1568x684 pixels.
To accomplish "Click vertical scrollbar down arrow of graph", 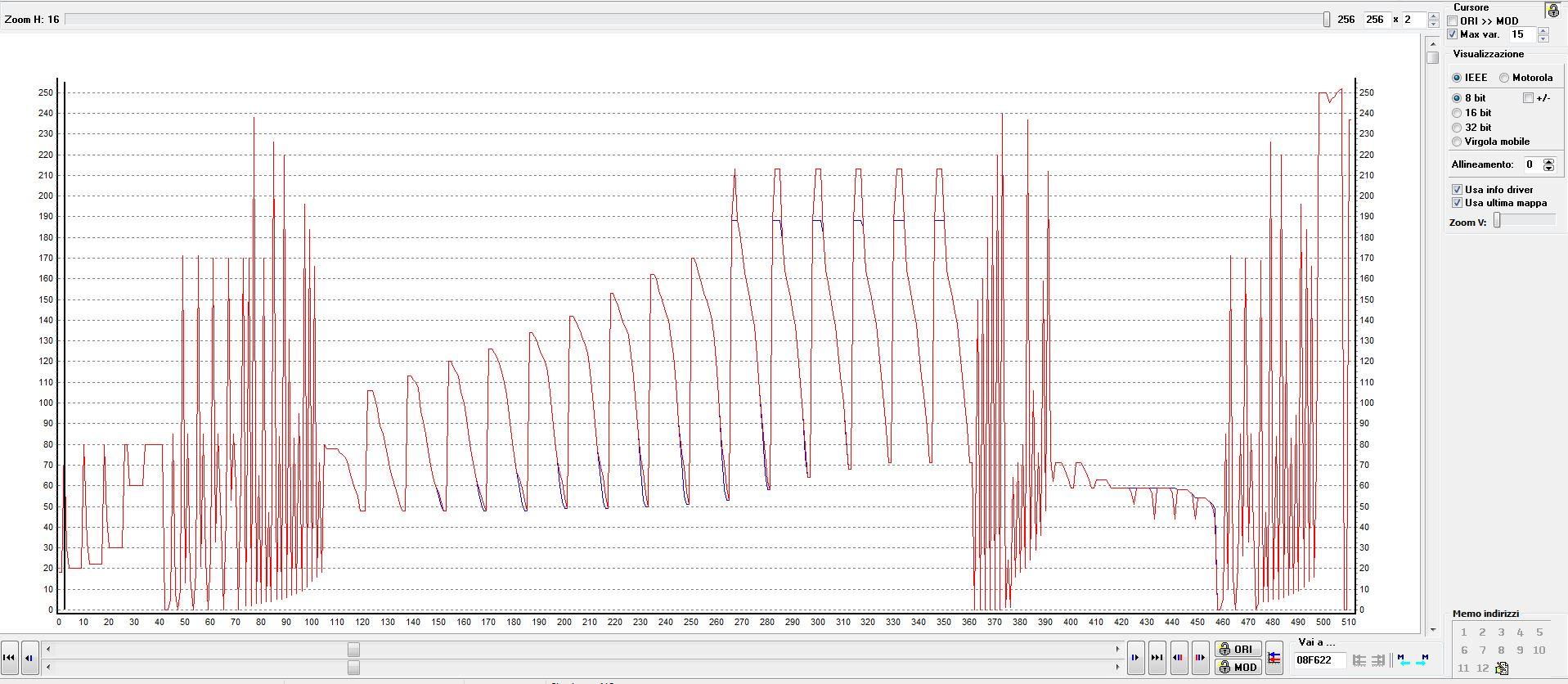I will 1432,629.
